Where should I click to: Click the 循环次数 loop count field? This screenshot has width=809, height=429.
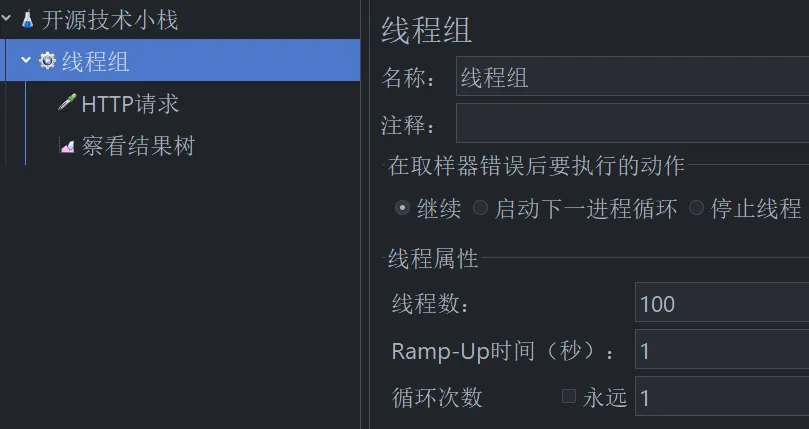(722, 396)
